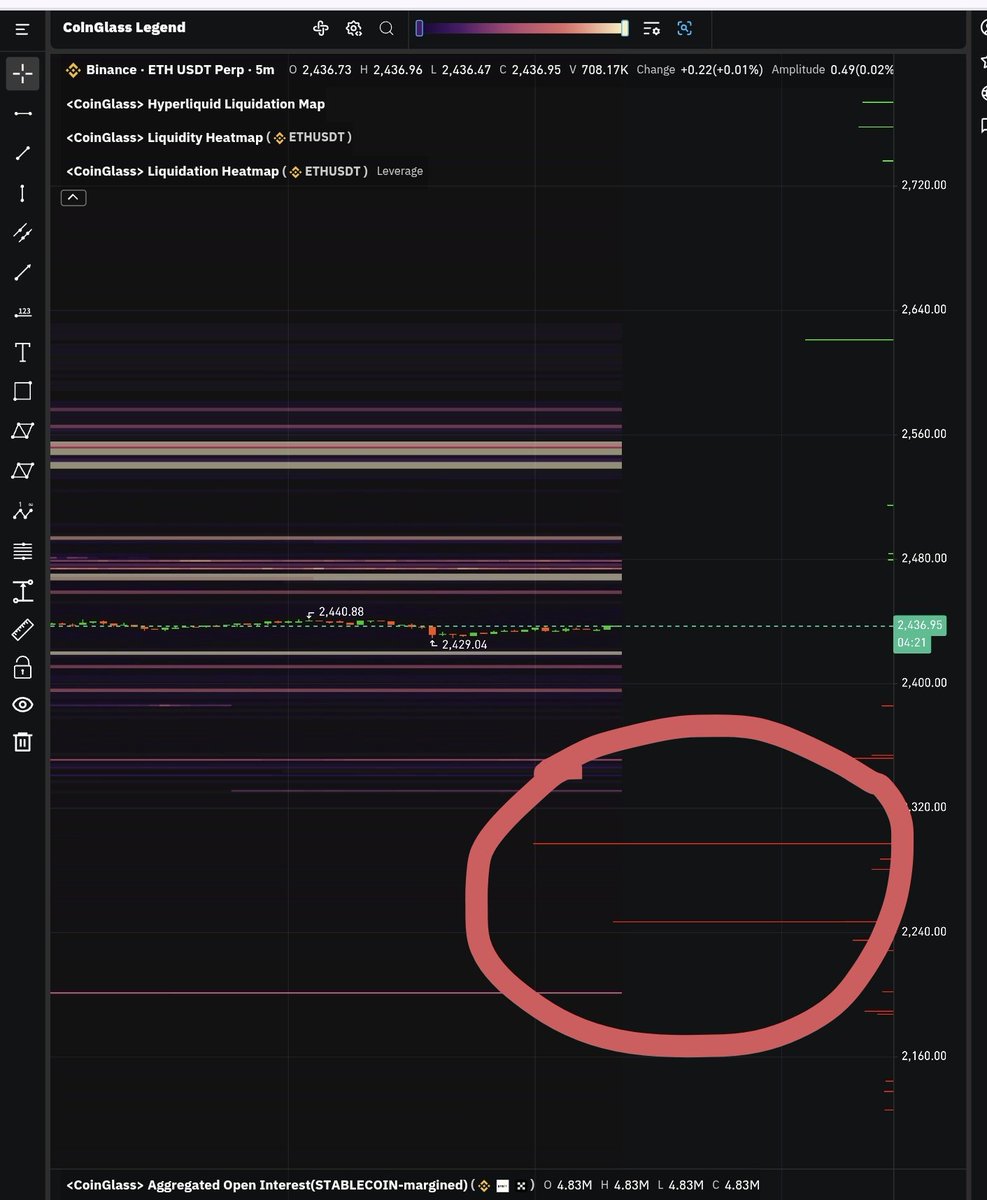Click the Leverage option on Liquidation Heatmap
Image resolution: width=987 pixels, height=1200 pixels.
[x=400, y=171]
